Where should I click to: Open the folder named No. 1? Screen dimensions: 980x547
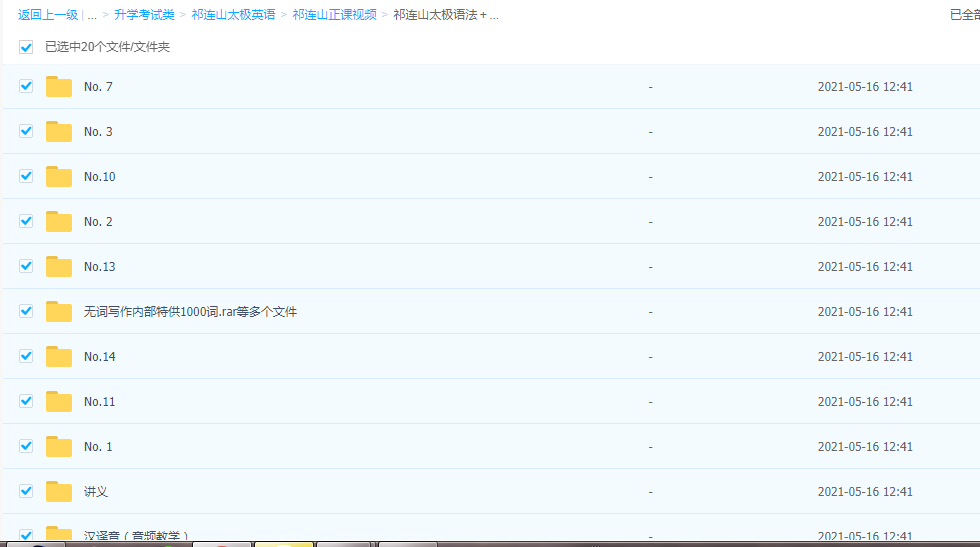point(98,447)
